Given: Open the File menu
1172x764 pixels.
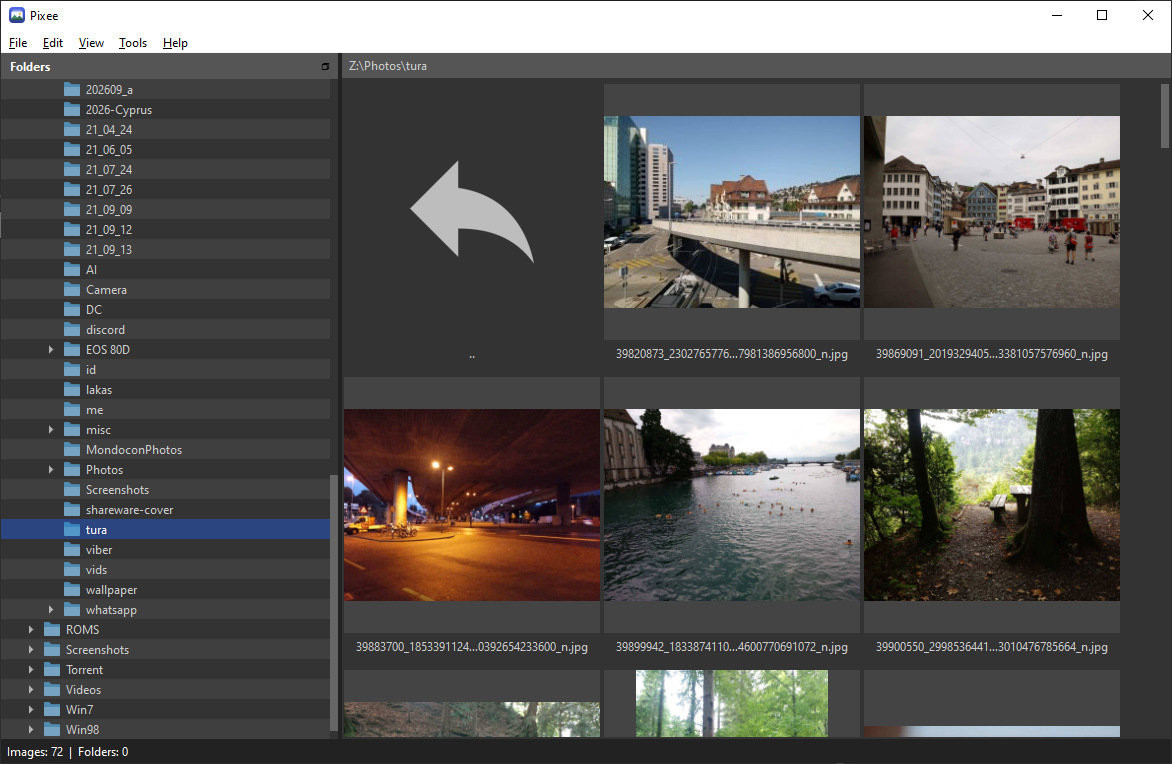Looking at the screenshot, I should point(18,43).
